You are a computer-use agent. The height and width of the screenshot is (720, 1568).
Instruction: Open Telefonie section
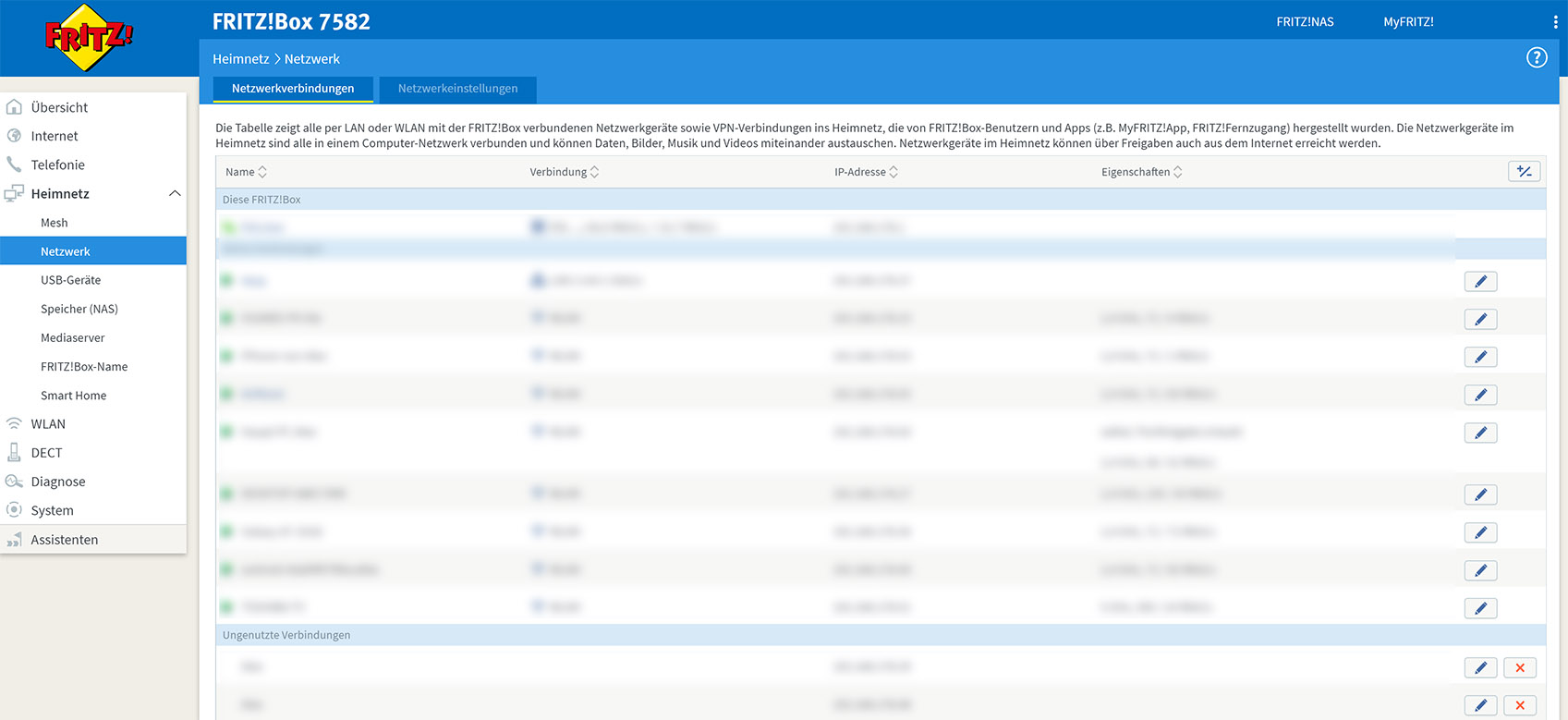click(x=93, y=165)
